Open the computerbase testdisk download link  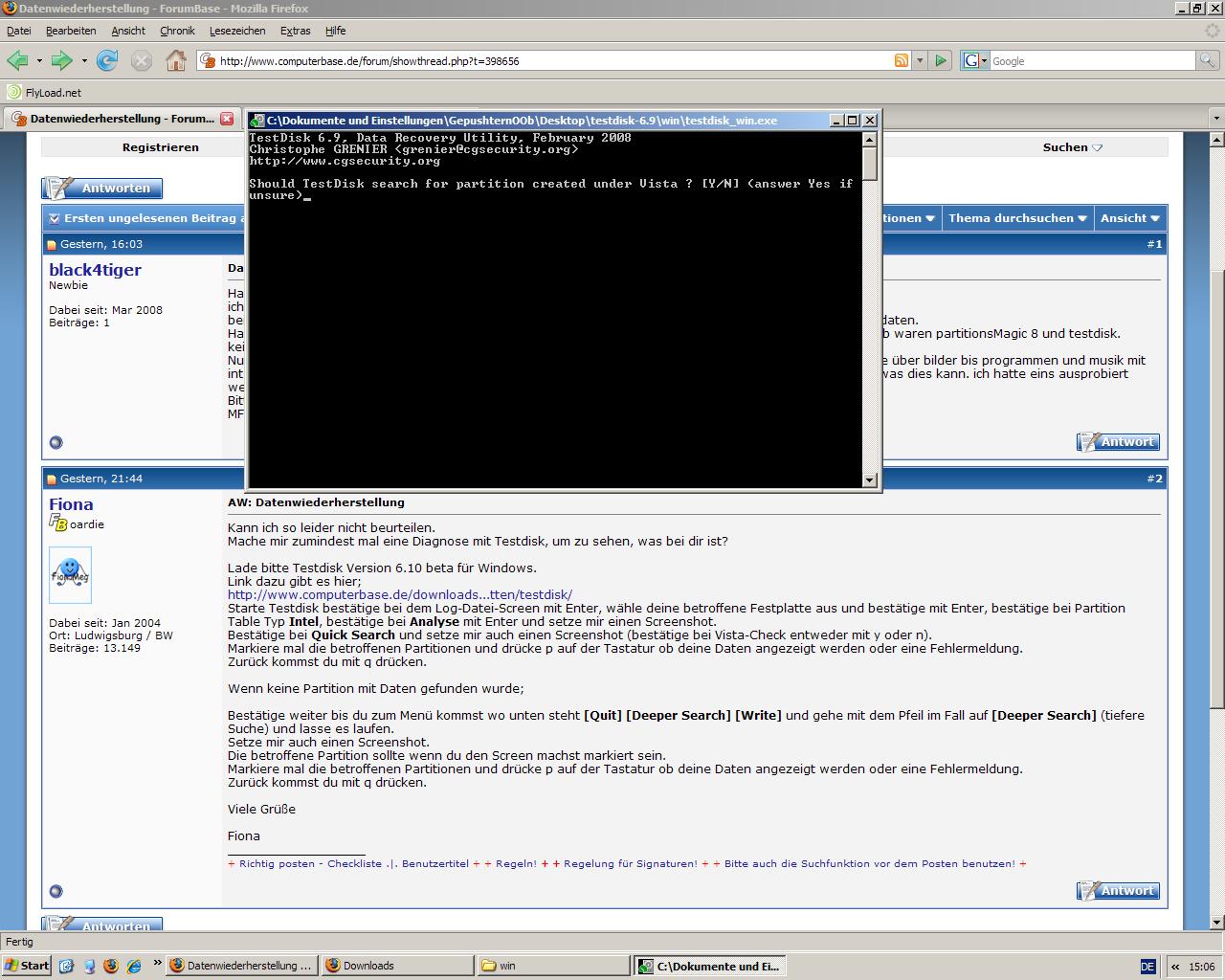coord(400,594)
